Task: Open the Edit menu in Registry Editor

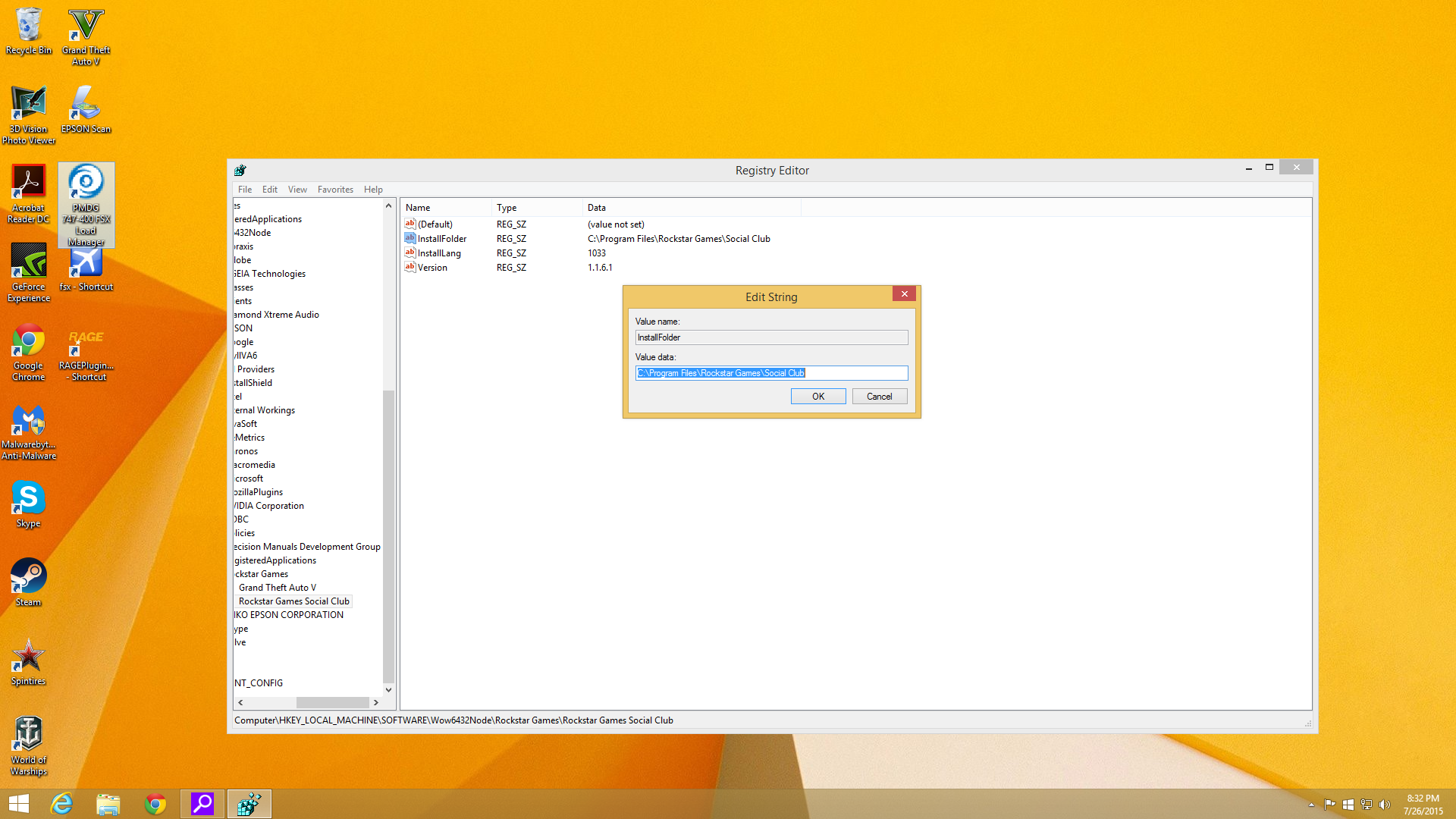Action: [269, 190]
